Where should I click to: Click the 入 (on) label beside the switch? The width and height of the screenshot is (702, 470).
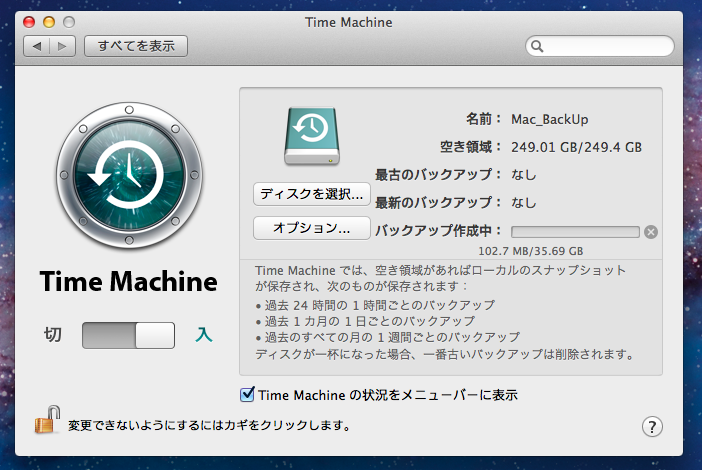click(204, 335)
